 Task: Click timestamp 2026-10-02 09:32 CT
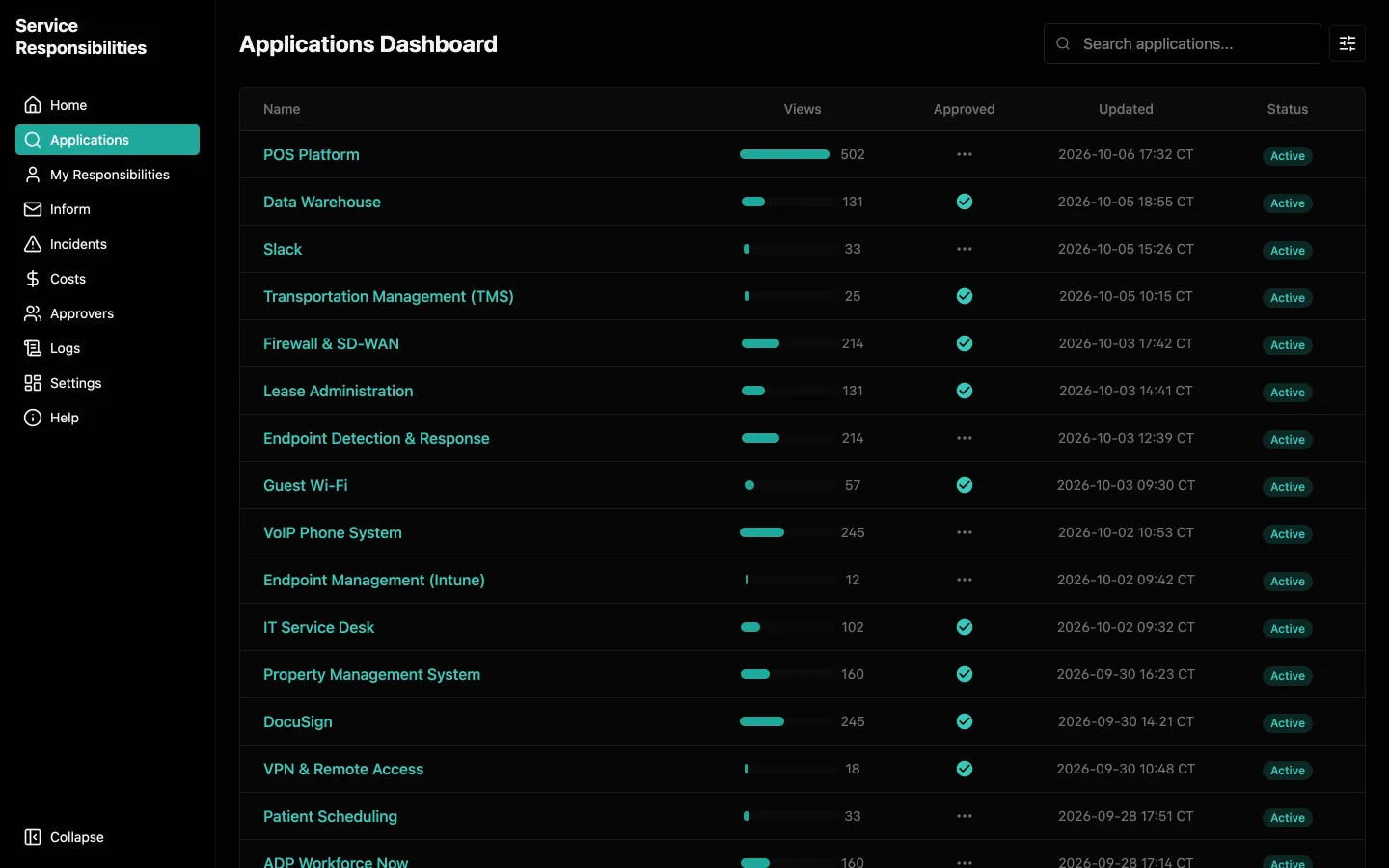1126,627
